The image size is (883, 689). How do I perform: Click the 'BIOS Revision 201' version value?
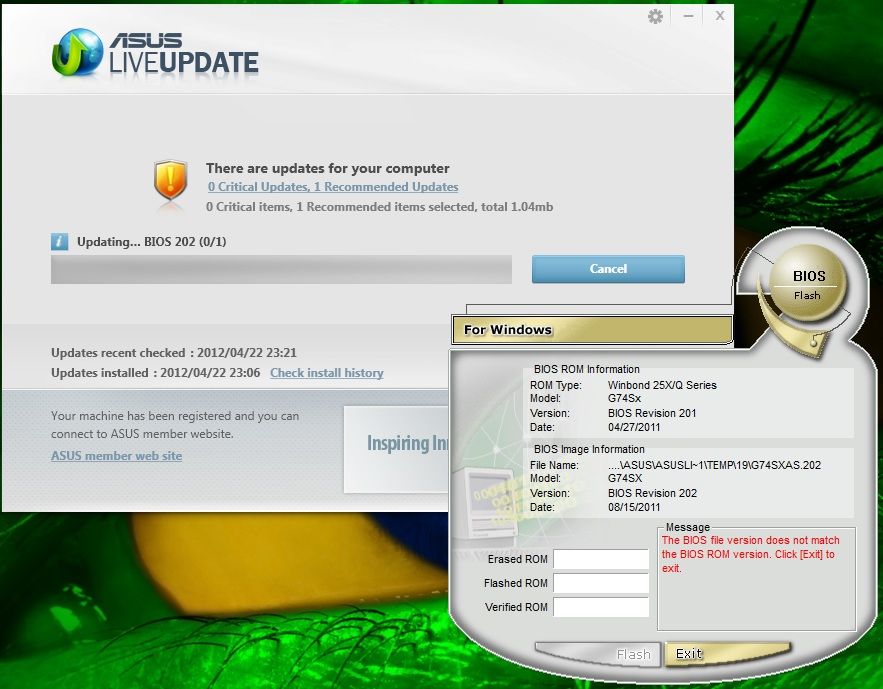coord(652,413)
